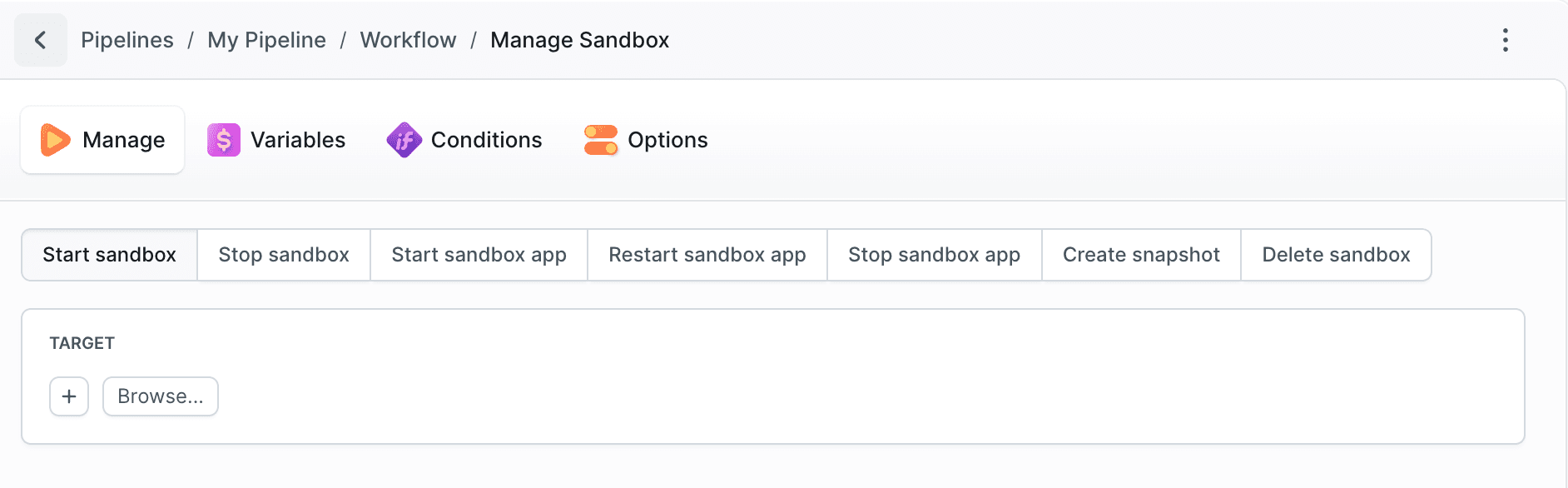Pick the Restart sandbox app option

(x=707, y=255)
